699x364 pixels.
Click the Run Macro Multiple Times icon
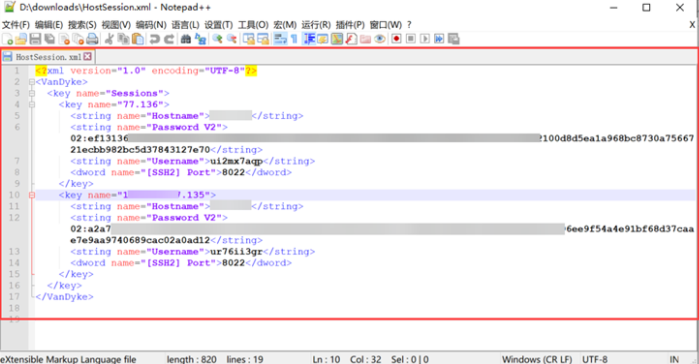[x=439, y=39]
